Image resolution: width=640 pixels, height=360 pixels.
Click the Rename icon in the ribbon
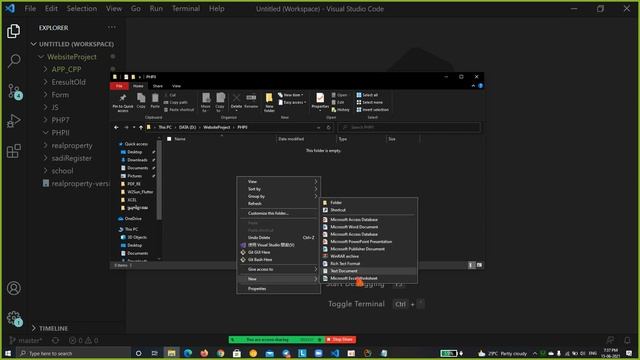point(251,101)
